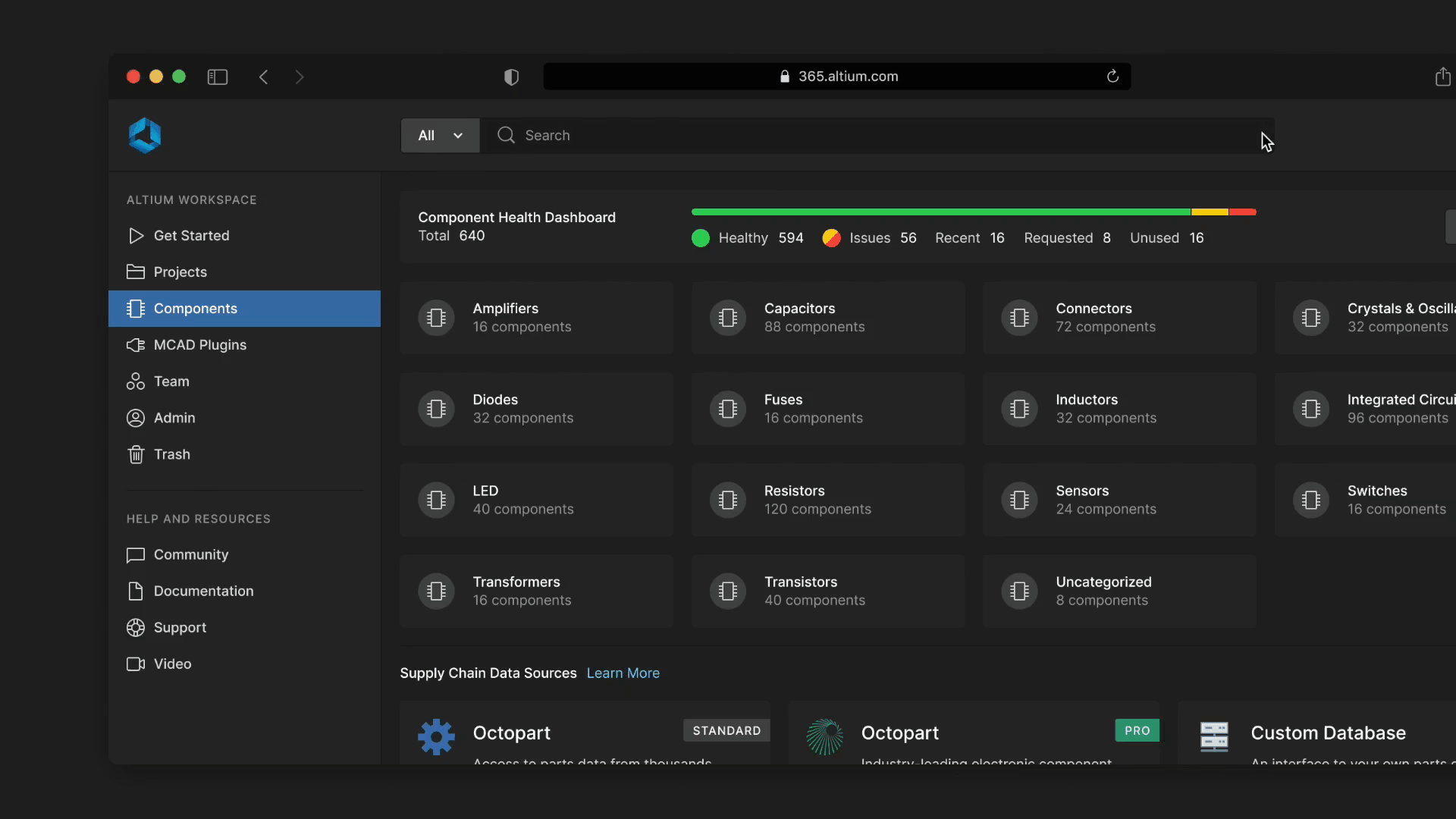
Task: Click the Unused 16 health stat
Action: point(1167,238)
